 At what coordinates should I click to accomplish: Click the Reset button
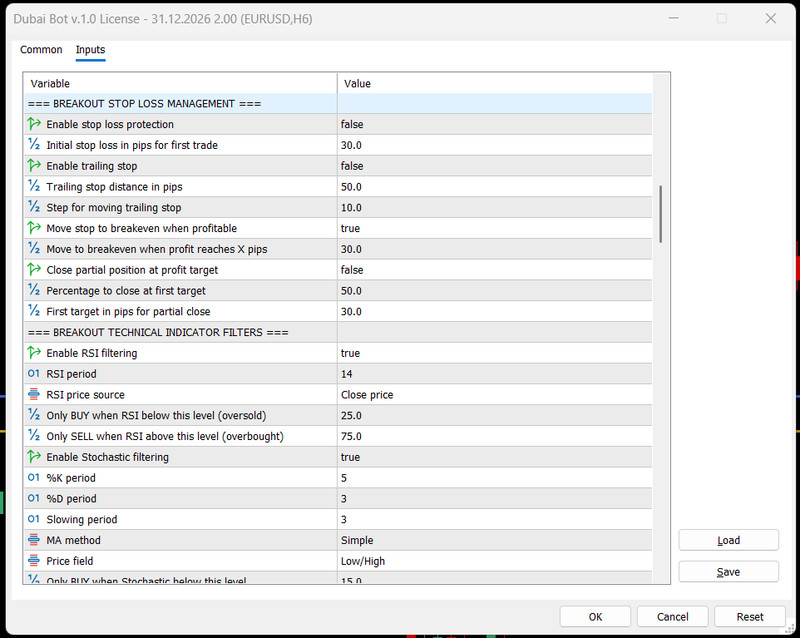(x=749, y=617)
